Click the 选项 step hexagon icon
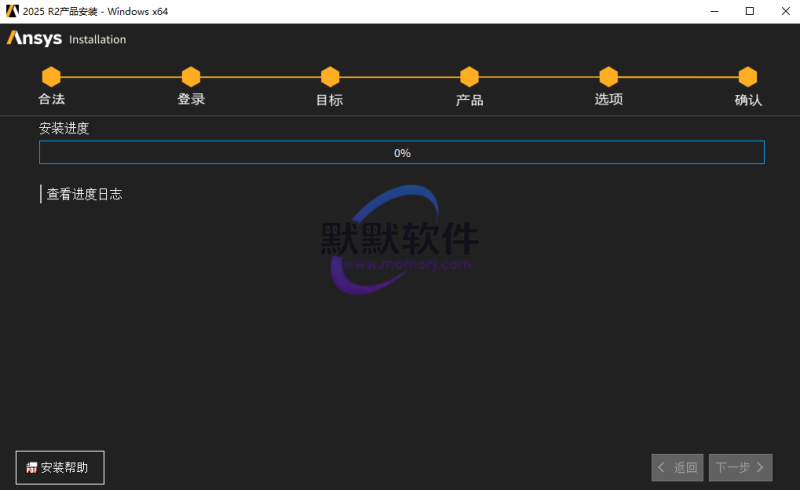 pos(608,77)
